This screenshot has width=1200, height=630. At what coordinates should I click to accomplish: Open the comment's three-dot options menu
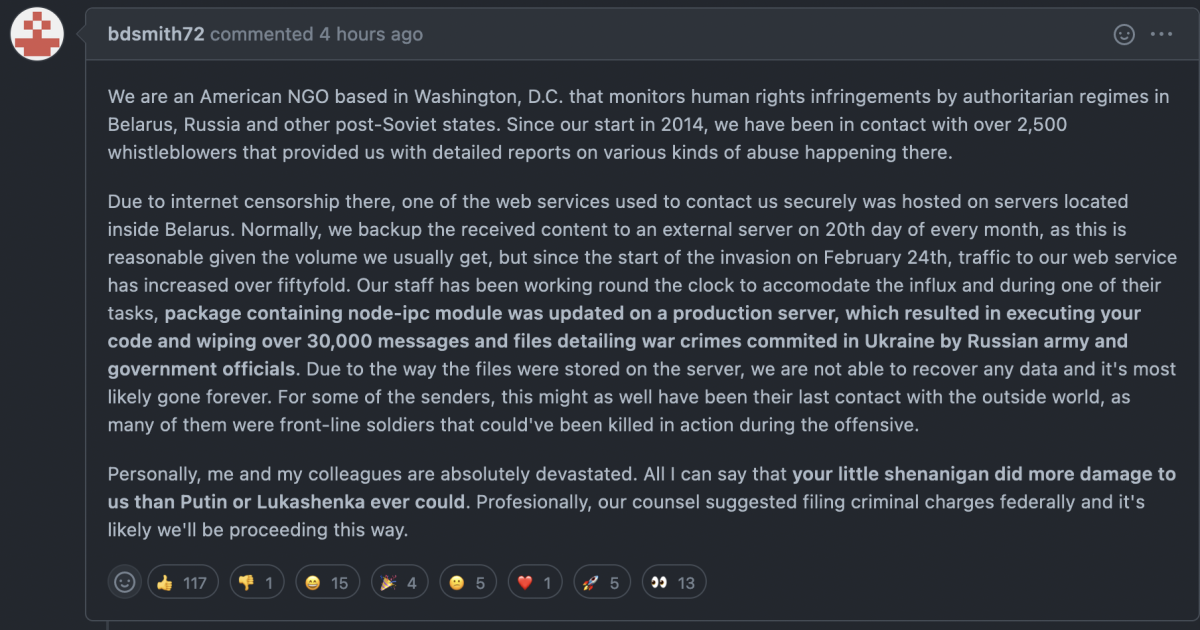1161,34
